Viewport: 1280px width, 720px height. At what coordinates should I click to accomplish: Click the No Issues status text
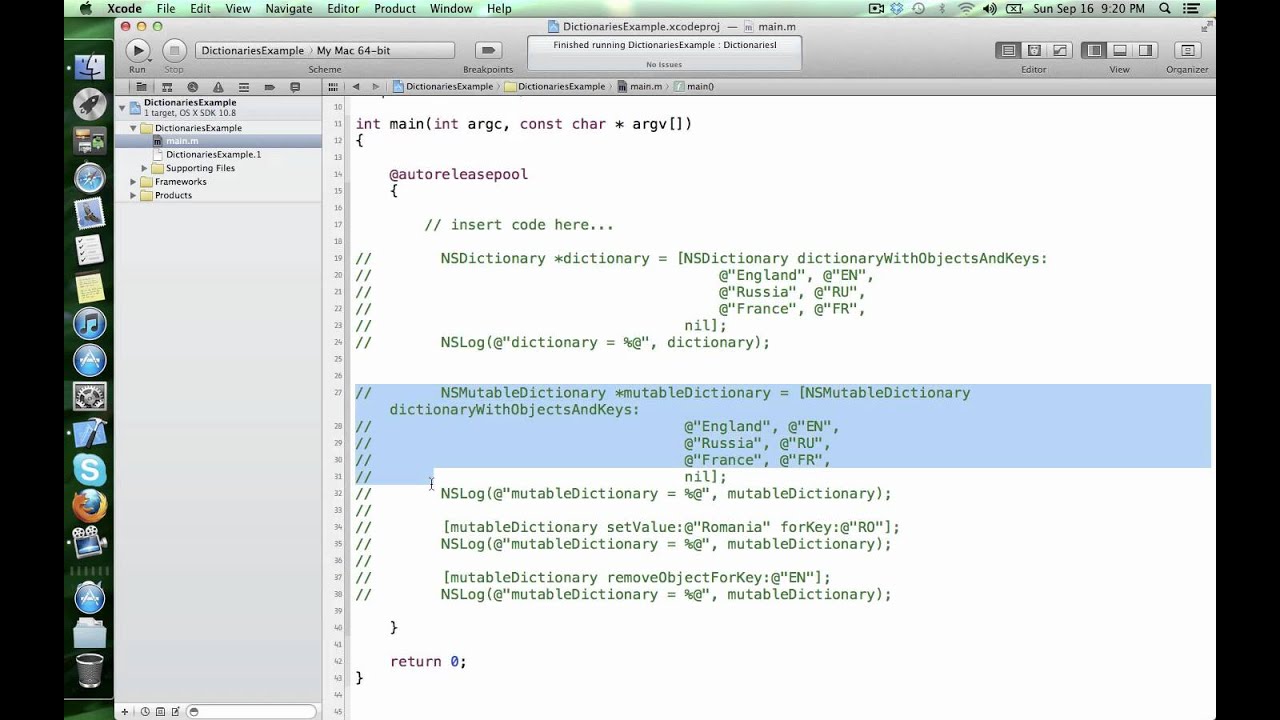click(x=664, y=65)
